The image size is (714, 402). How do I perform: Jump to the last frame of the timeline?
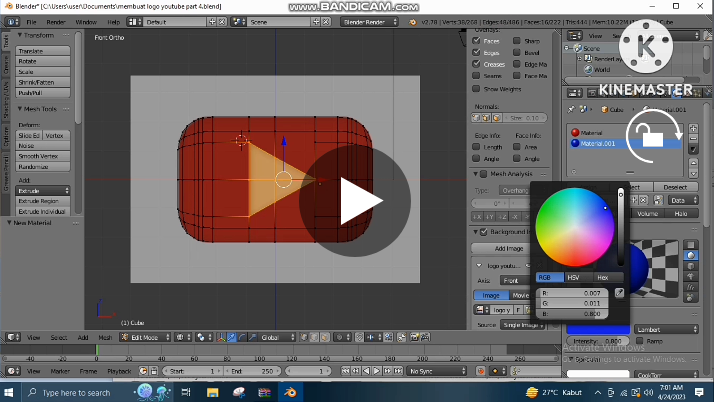click(x=398, y=371)
